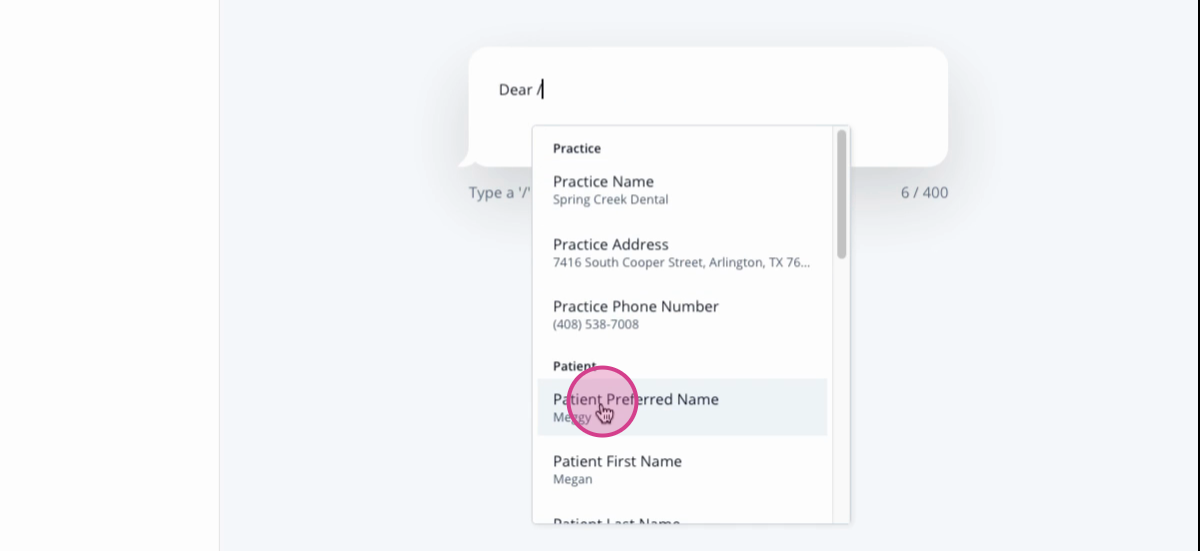1200x551 pixels.
Task: Click the Practice section header
Action: 577,148
